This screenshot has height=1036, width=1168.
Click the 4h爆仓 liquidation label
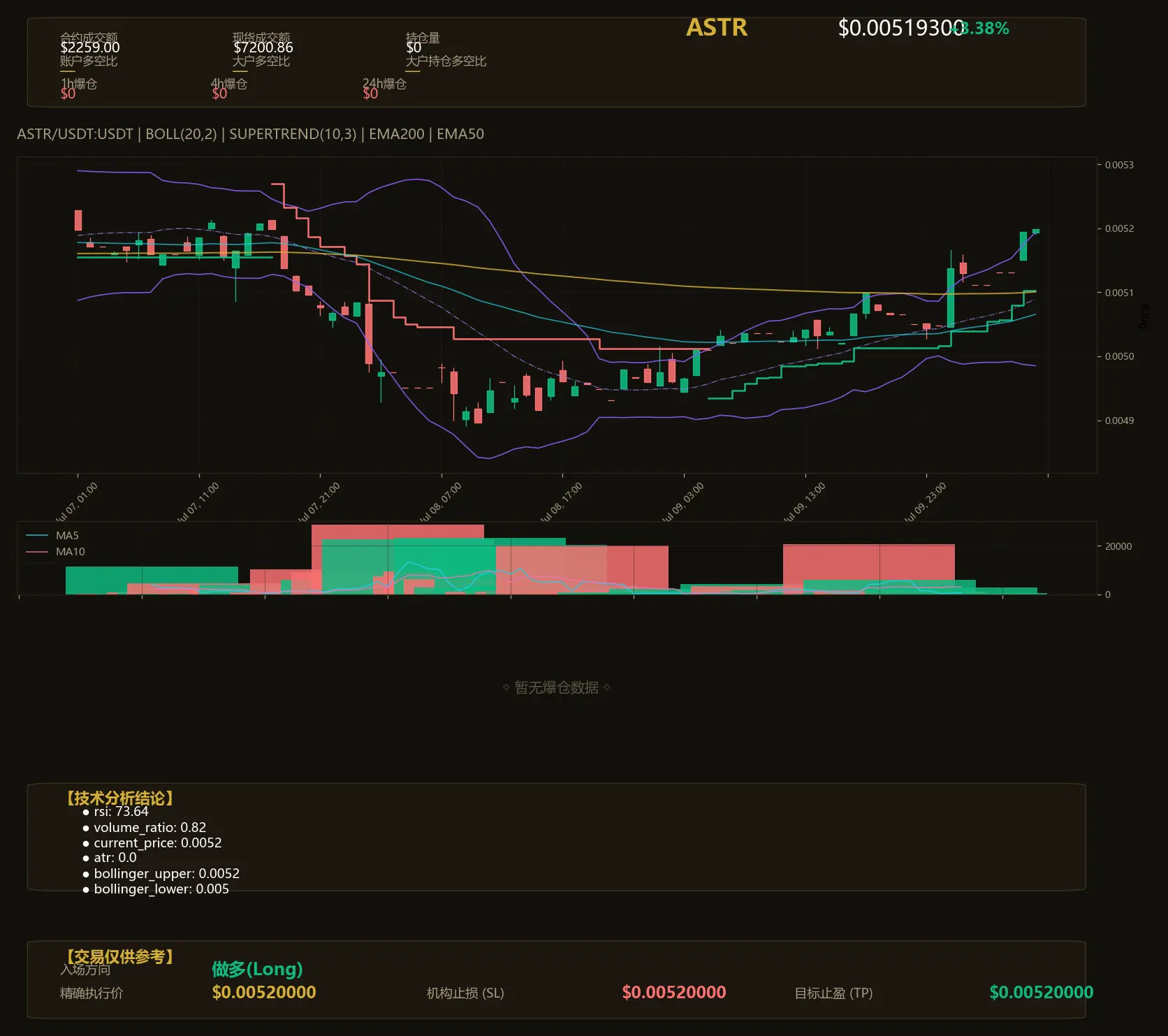230,84
